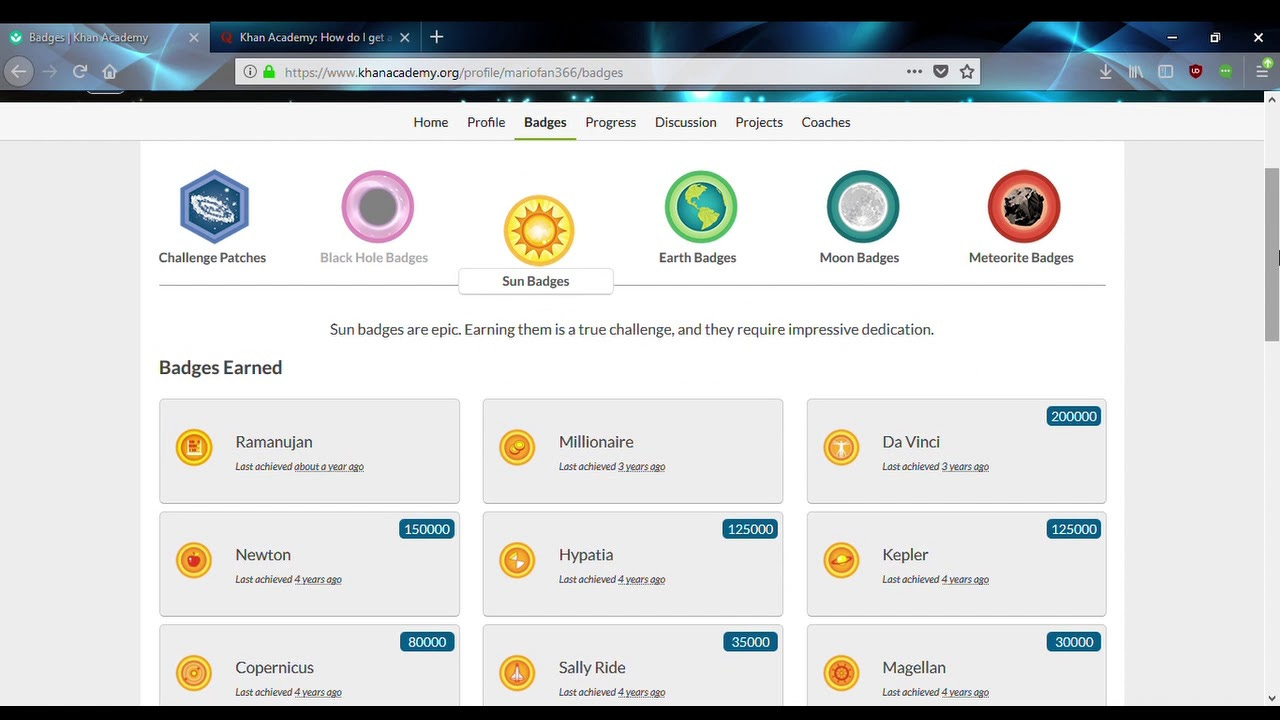Screen dimensions: 1280x720
Task: Open the Discussion tab
Action: 686,122
